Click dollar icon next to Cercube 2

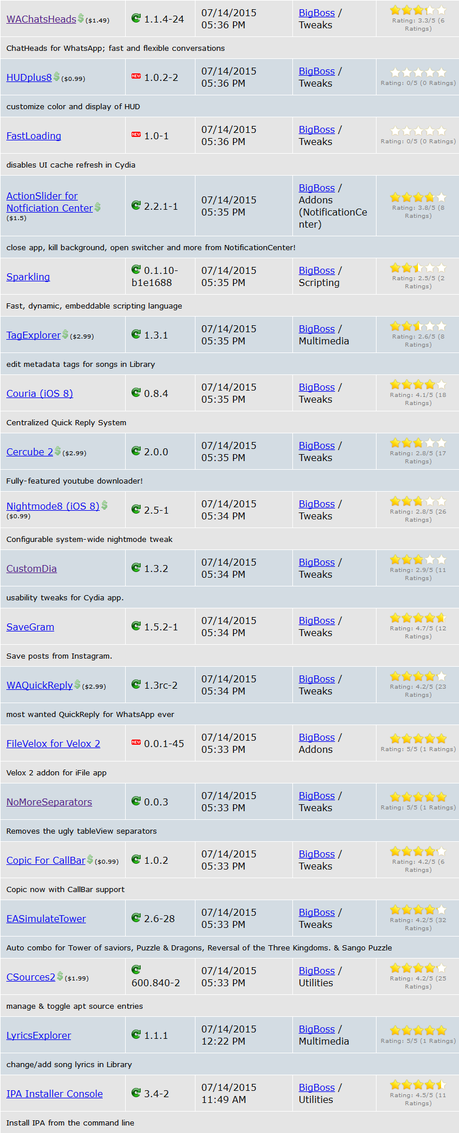58,452
